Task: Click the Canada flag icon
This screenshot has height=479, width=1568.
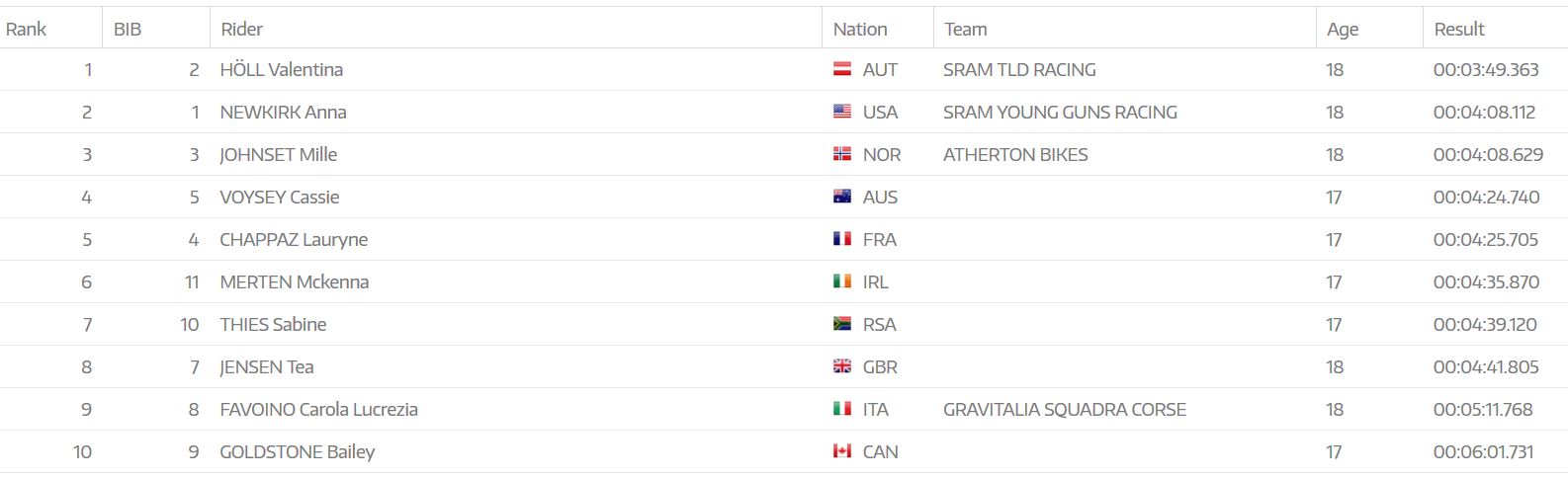Action: coord(842,451)
